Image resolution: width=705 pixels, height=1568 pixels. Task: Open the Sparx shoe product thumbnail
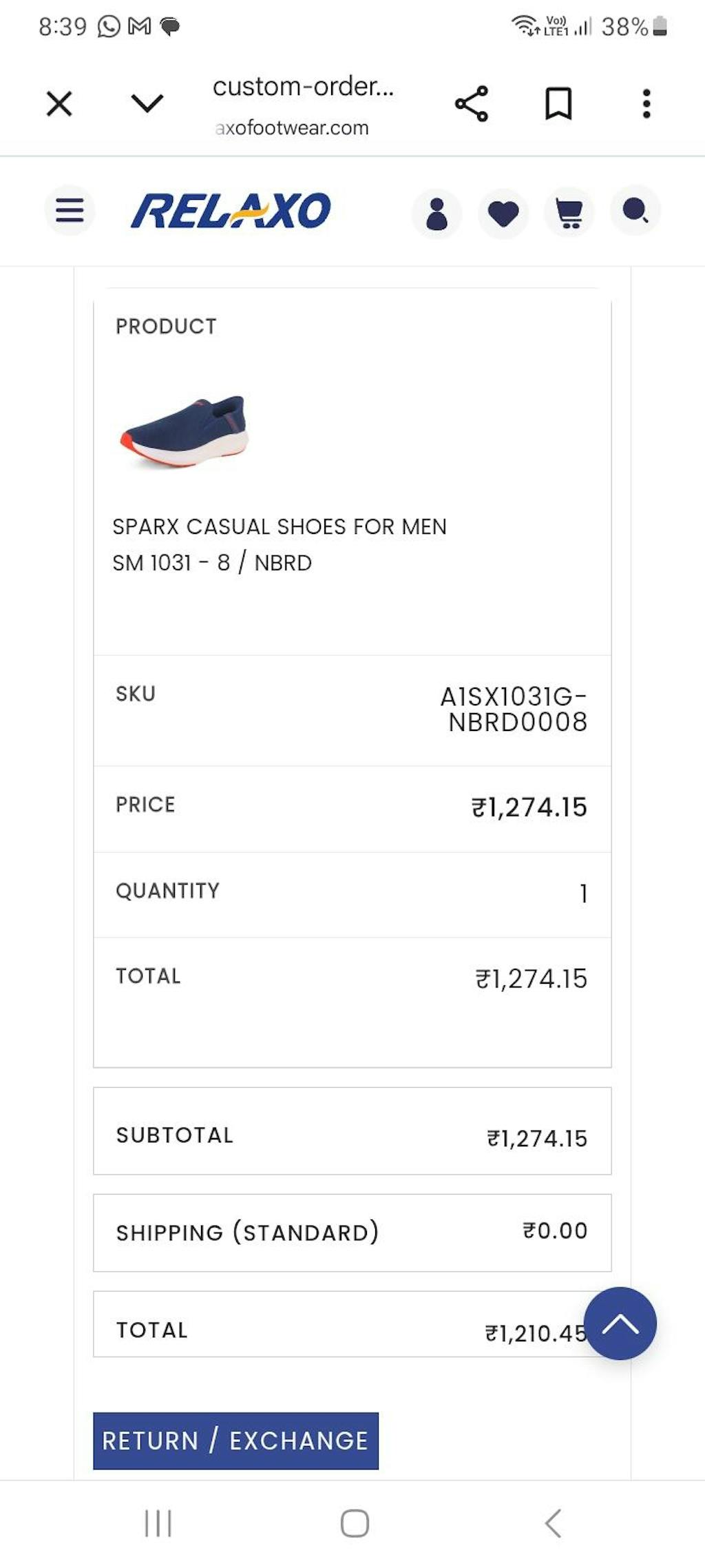click(184, 432)
